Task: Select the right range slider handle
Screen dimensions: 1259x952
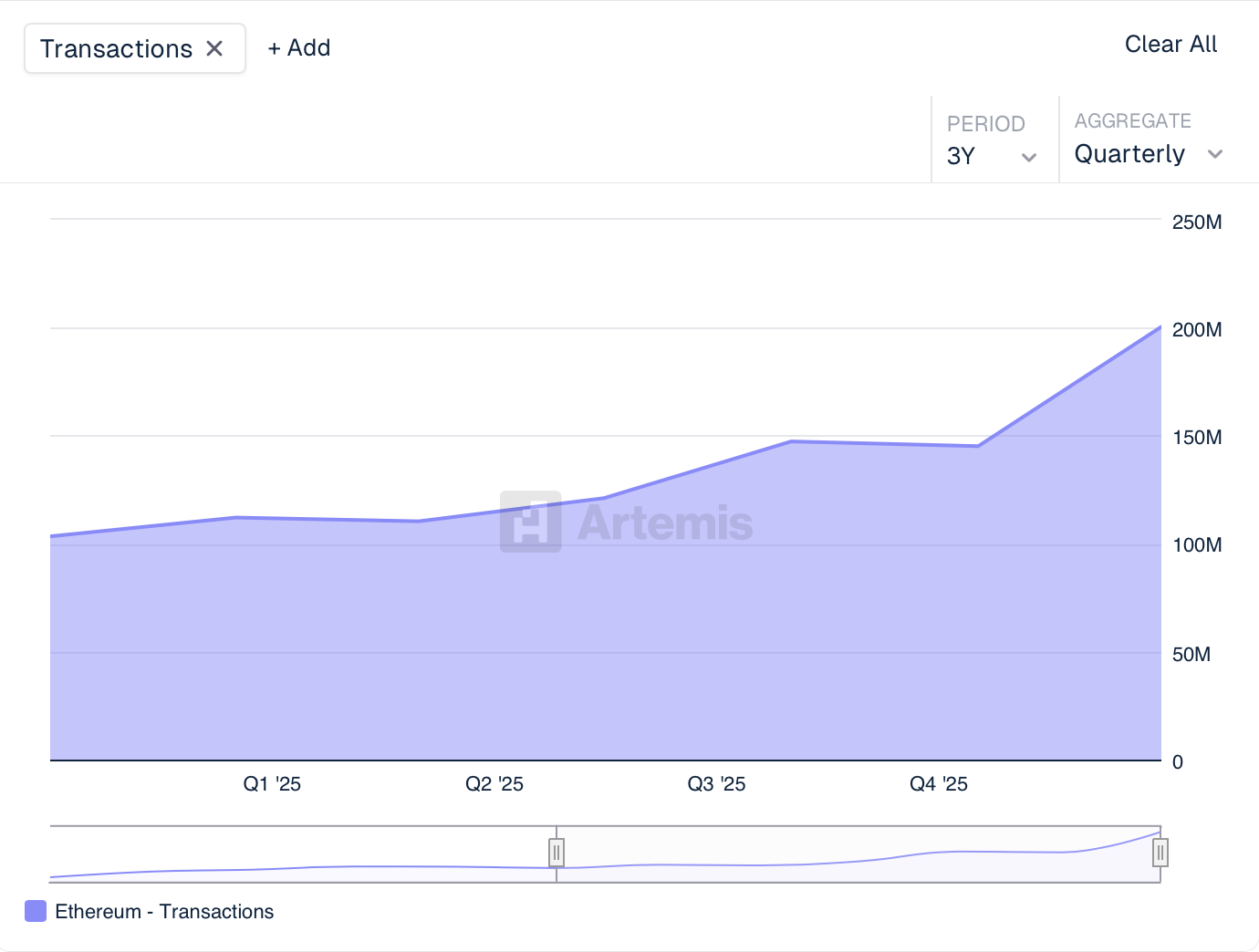Action: click(x=1160, y=852)
